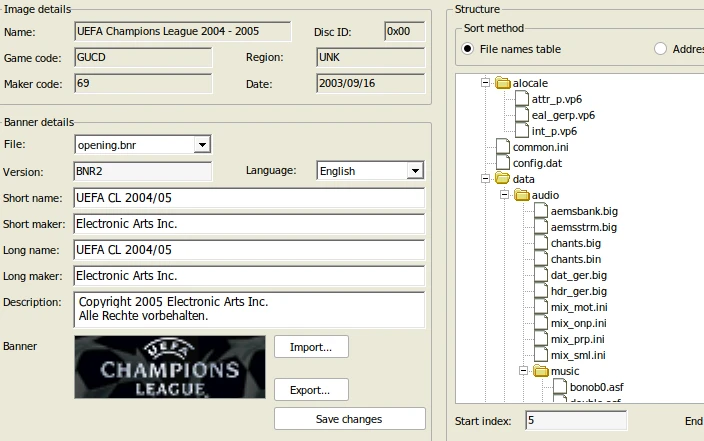The height and width of the screenshot is (441, 704).
Task: Click the int_p.vp6 file icon
Action: (522, 131)
